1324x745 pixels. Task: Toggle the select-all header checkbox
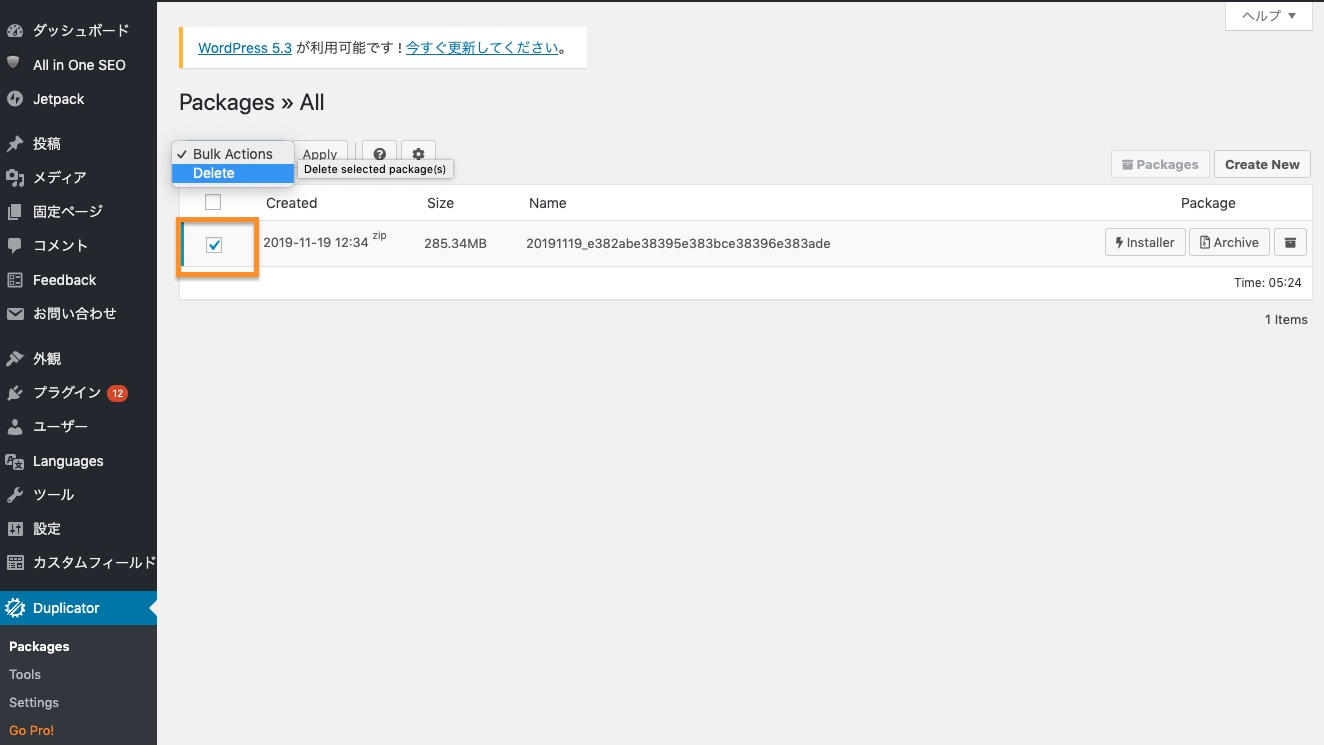(213, 203)
